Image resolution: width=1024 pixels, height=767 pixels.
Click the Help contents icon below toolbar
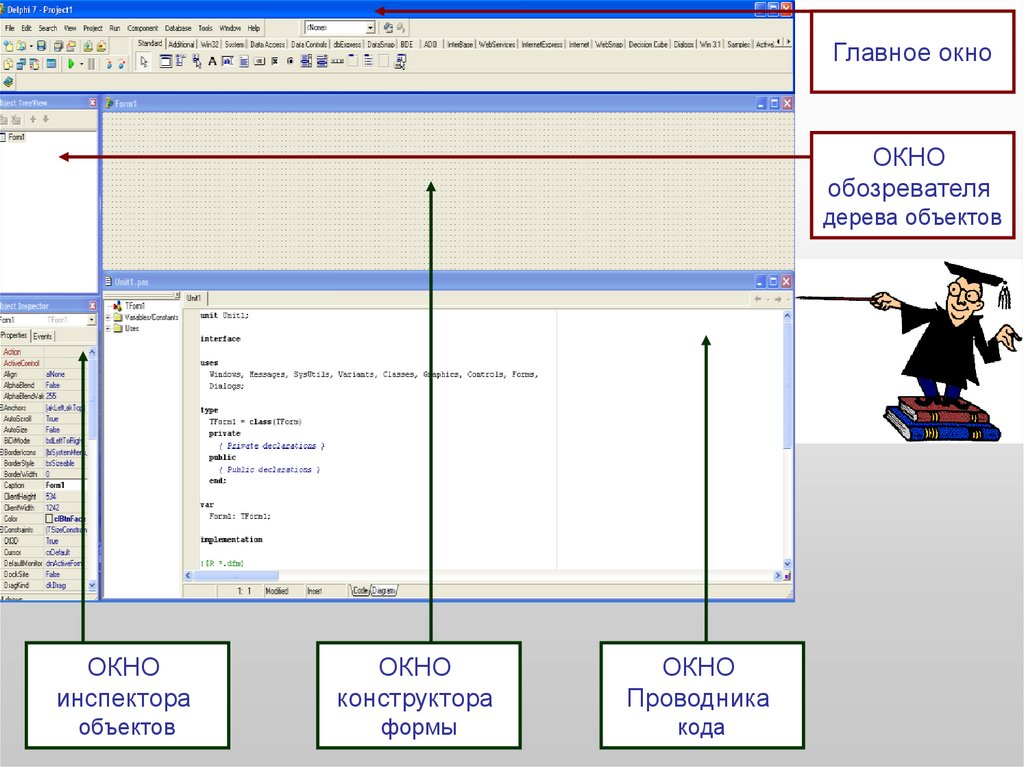pos(8,80)
